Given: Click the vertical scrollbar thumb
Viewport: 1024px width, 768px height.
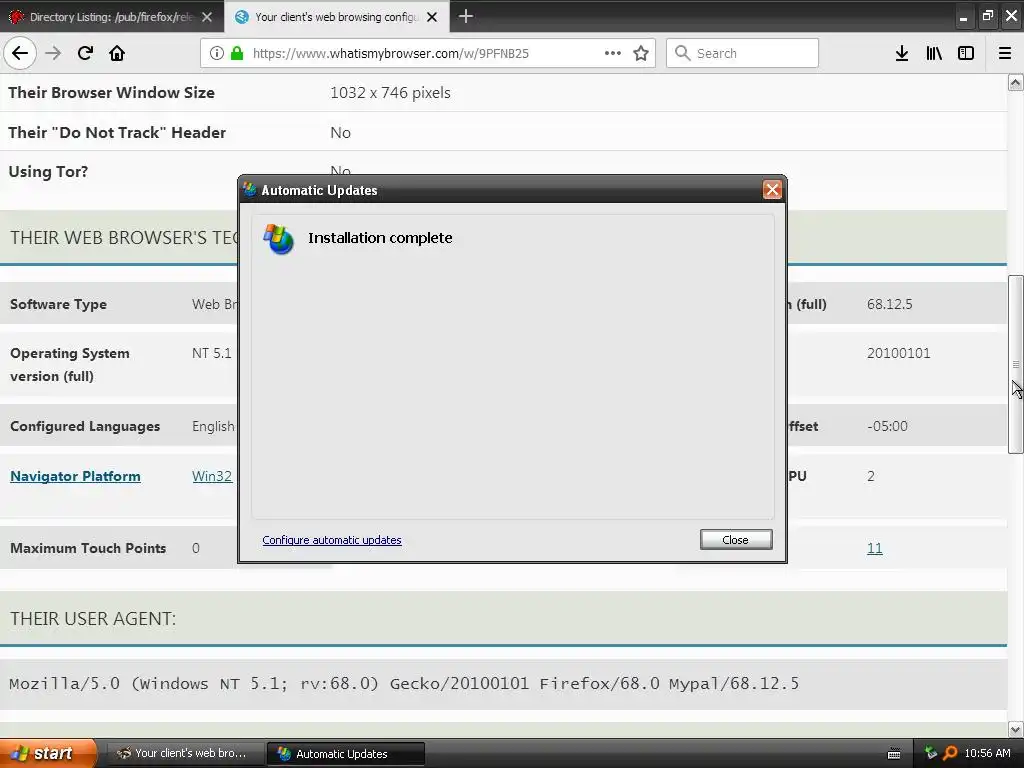Looking at the screenshot, I should pyautogui.click(x=1015, y=364).
